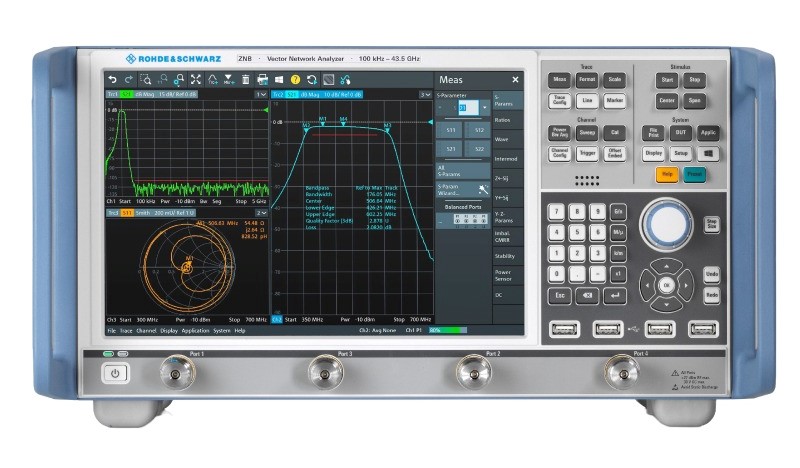Select the S21 parameter button
Viewport: 800px width, 468px height.
click(451, 149)
